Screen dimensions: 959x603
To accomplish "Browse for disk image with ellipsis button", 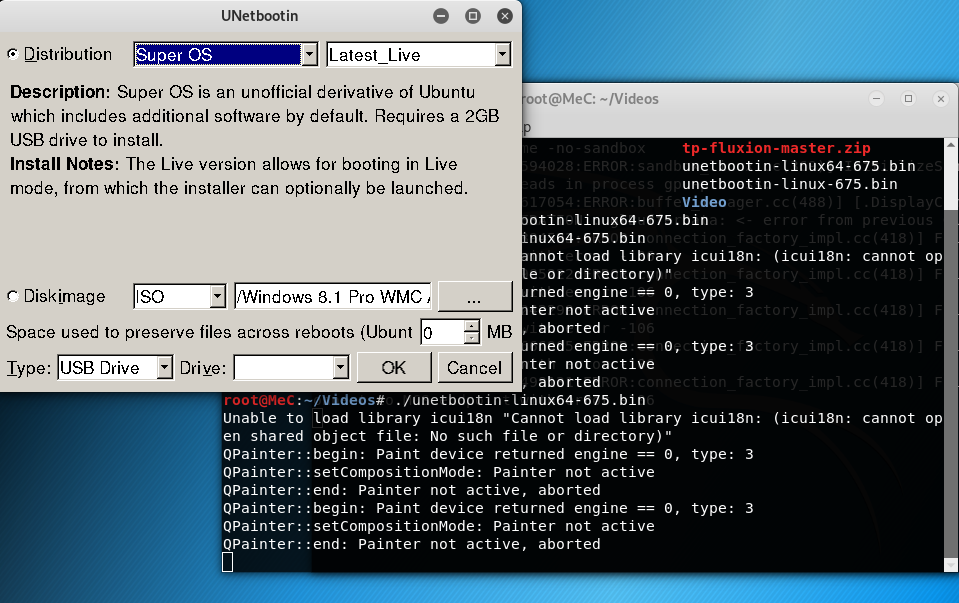I will 475,297.
